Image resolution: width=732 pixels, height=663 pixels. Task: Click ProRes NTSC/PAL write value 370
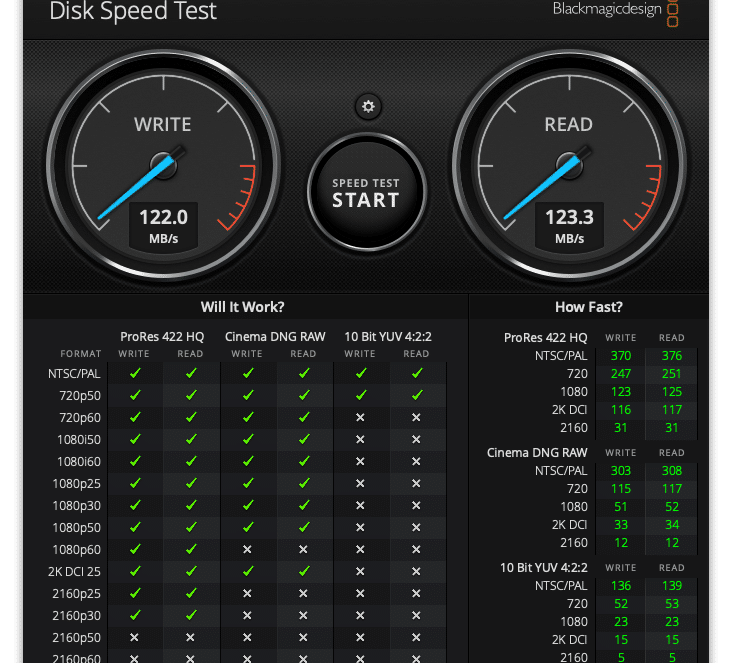621,356
